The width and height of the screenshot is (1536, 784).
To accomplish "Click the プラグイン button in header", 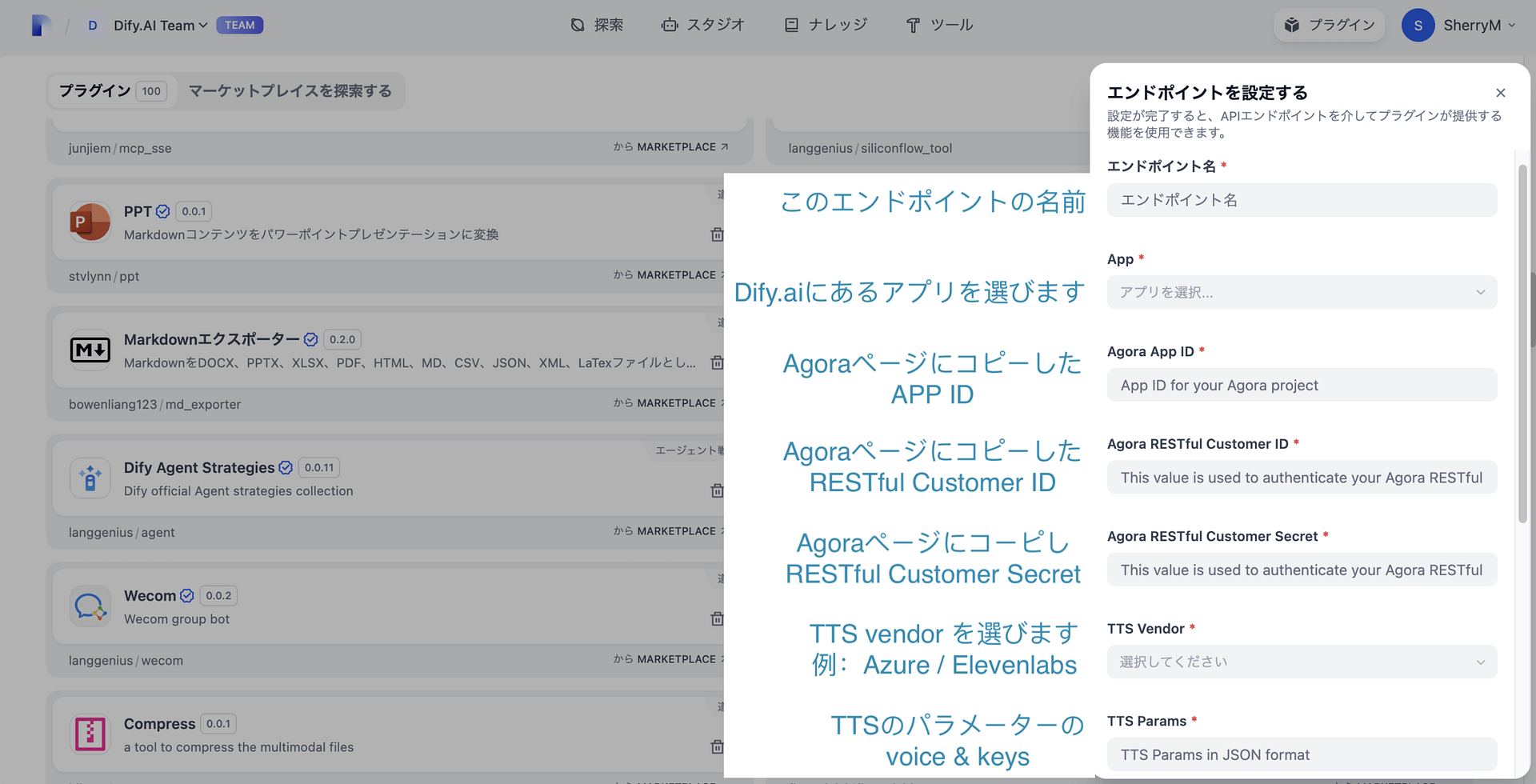I will 1329,26.
